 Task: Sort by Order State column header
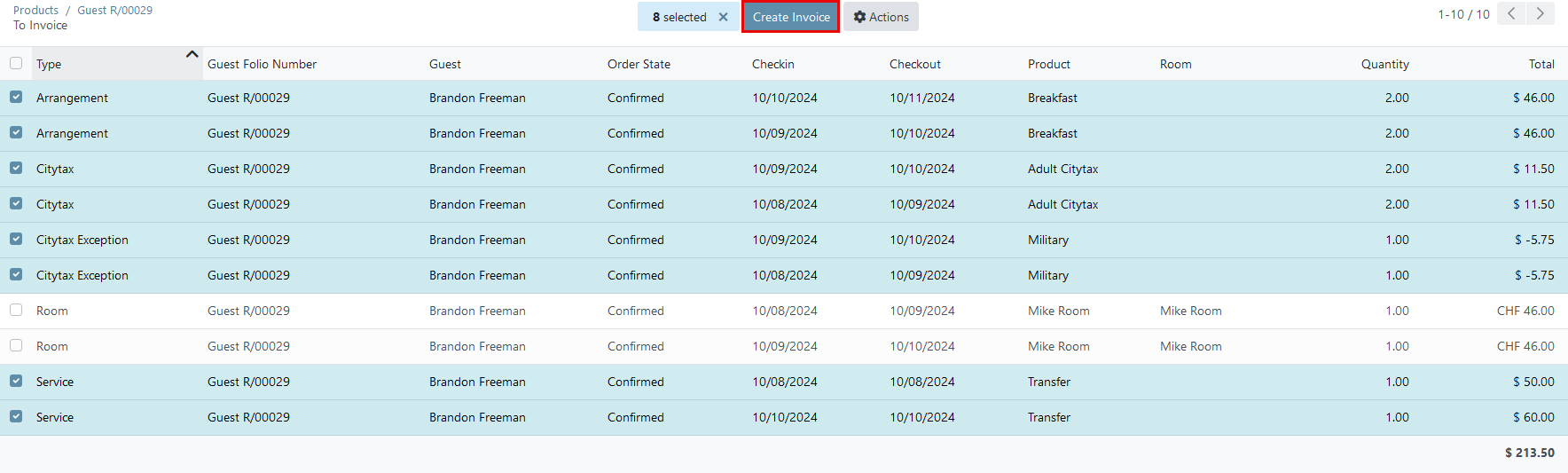639,64
